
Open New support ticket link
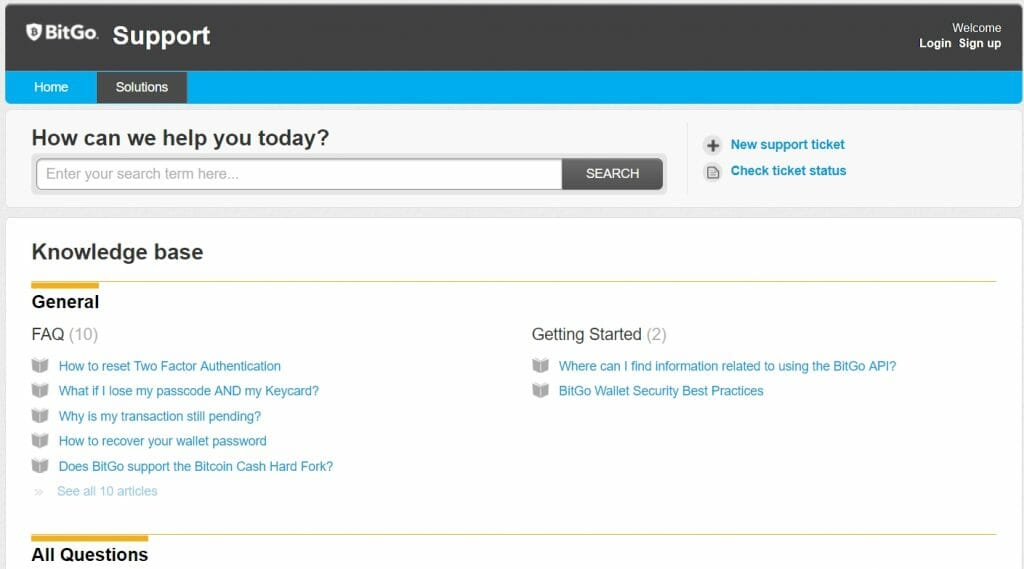point(787,144)
